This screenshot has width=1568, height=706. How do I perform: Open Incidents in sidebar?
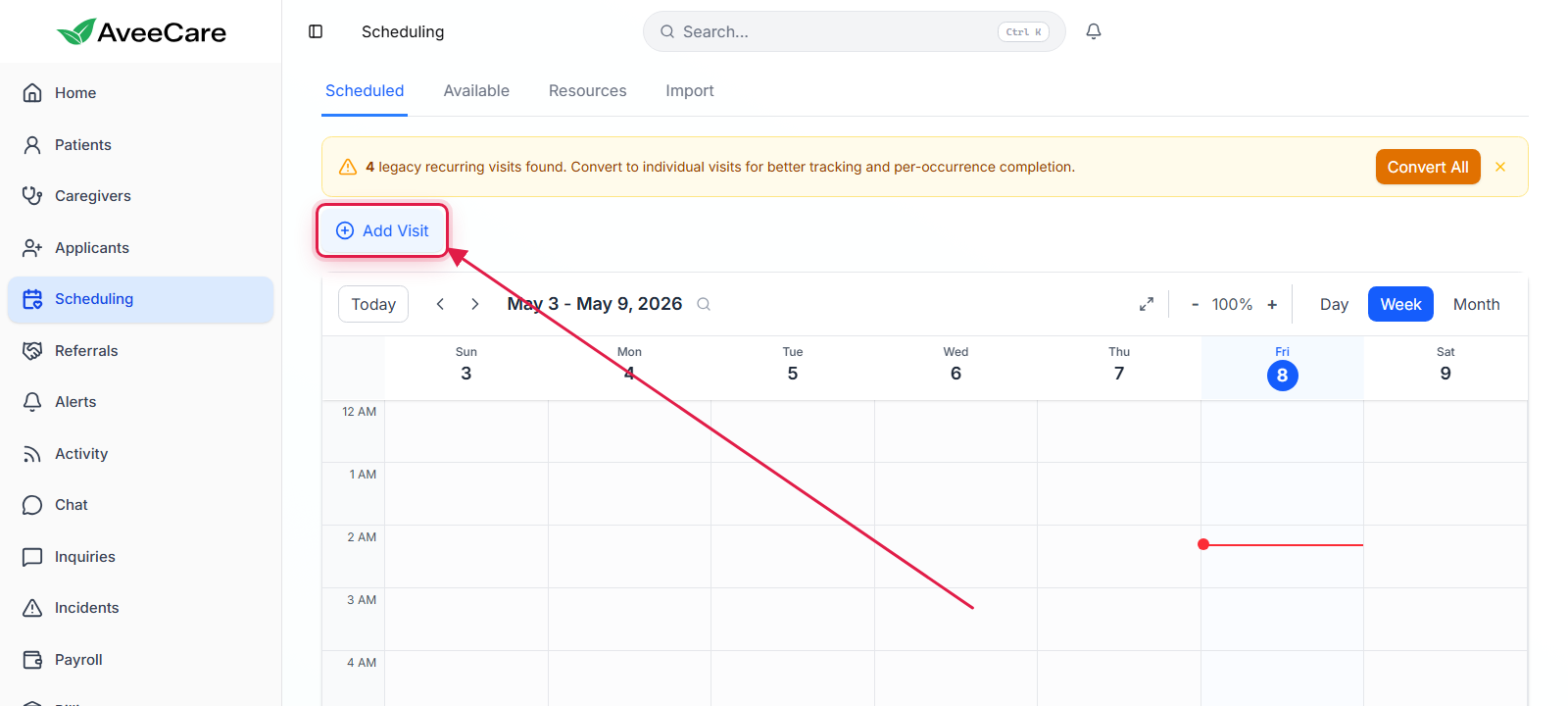coord(140,608)
